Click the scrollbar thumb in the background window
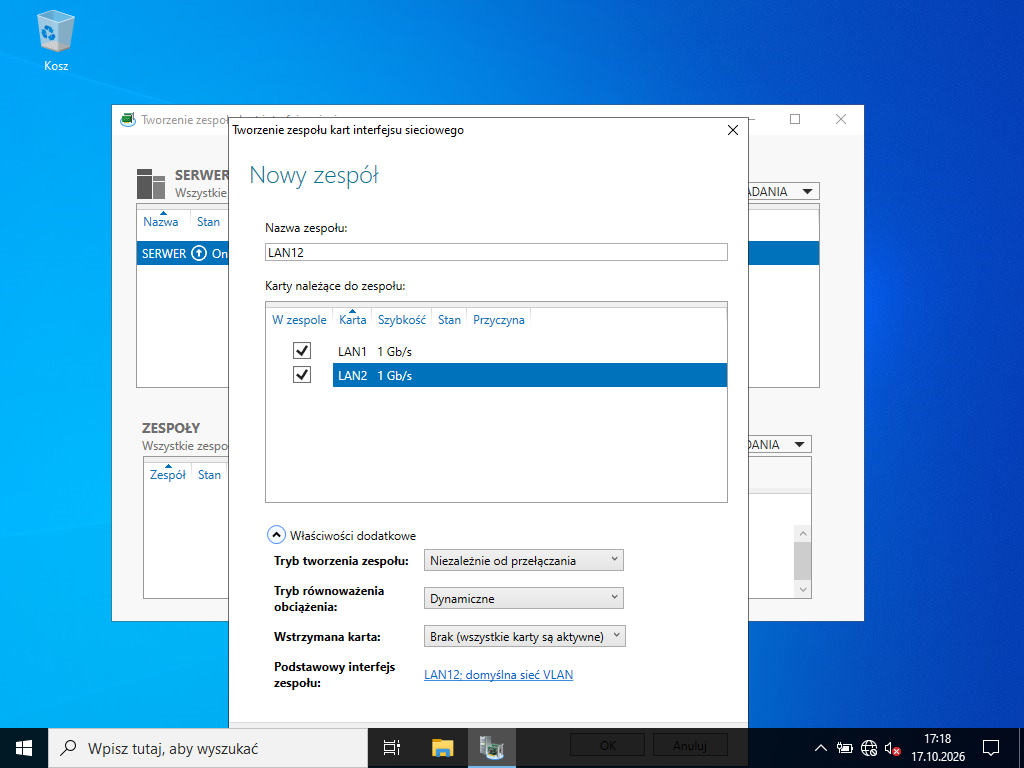Screen dimensions: 1024x768 (803, 560)
